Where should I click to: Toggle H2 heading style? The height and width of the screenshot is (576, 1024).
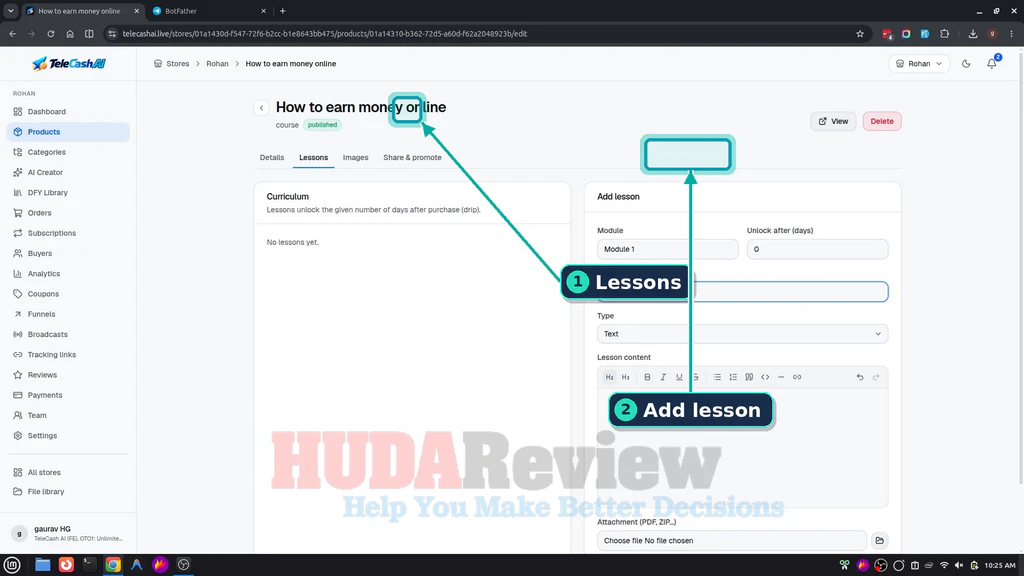pos(609,377)
